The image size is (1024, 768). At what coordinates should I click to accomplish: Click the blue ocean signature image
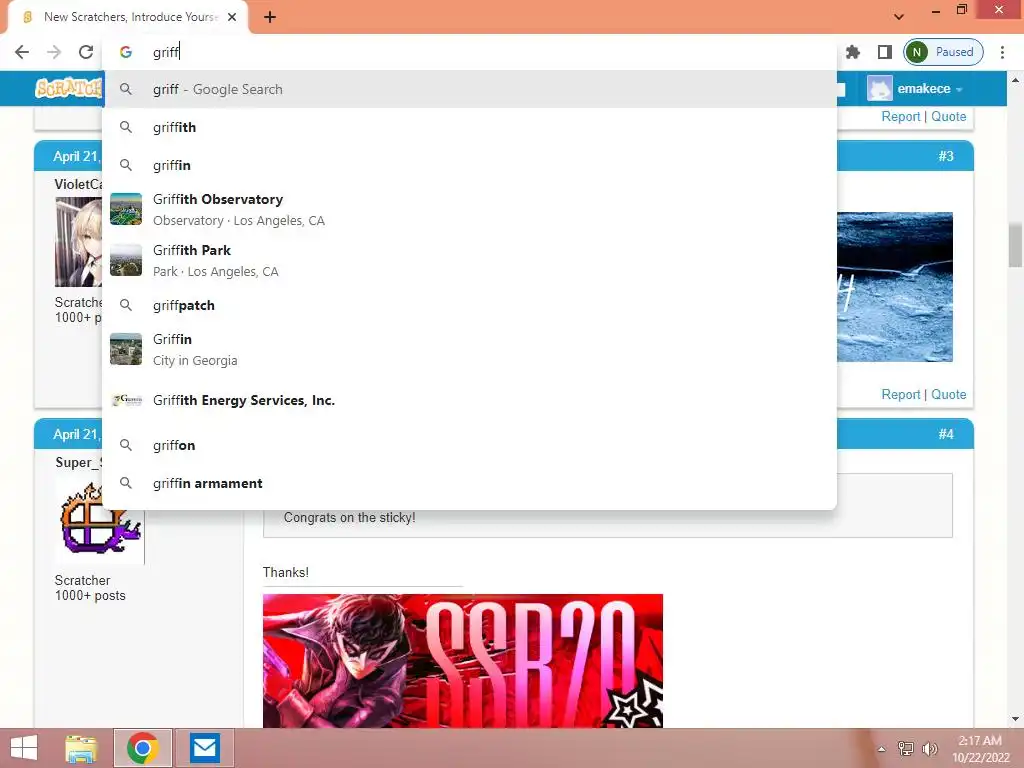click(895, 287)
